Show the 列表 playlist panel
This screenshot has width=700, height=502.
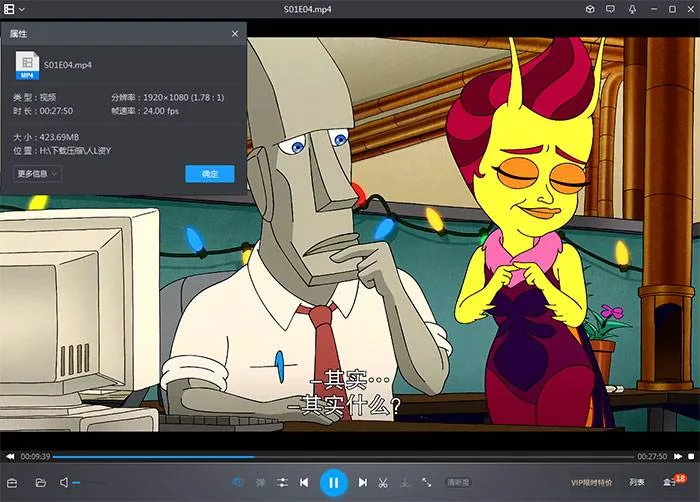tap(637, 482)
